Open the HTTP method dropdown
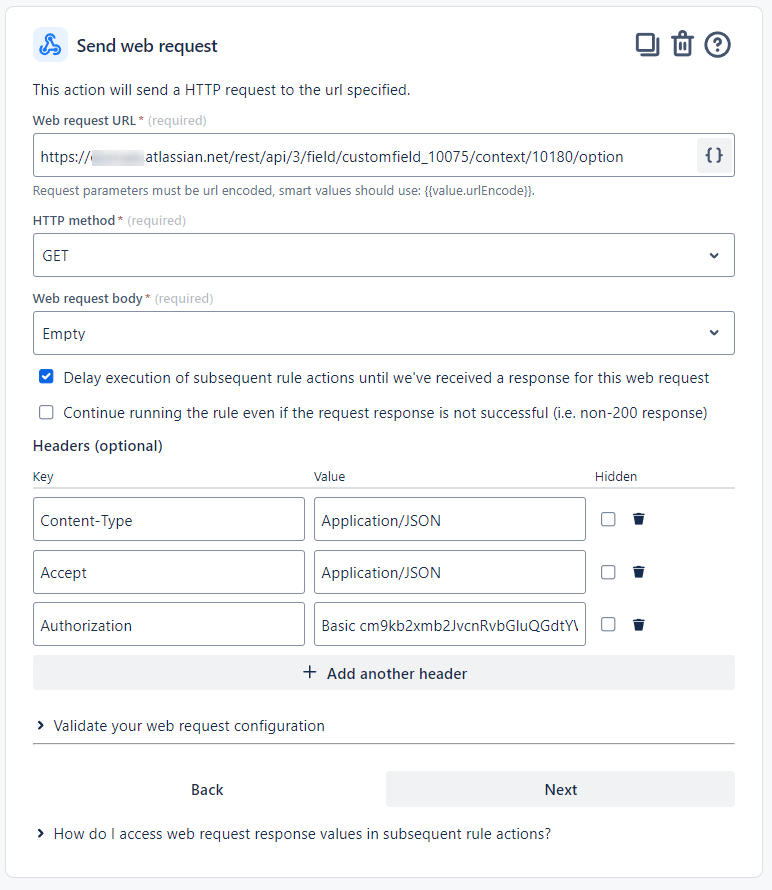Image resolution: width=772 pixels, height=890 pixels. pyautogui.click(x=383, y=255)
